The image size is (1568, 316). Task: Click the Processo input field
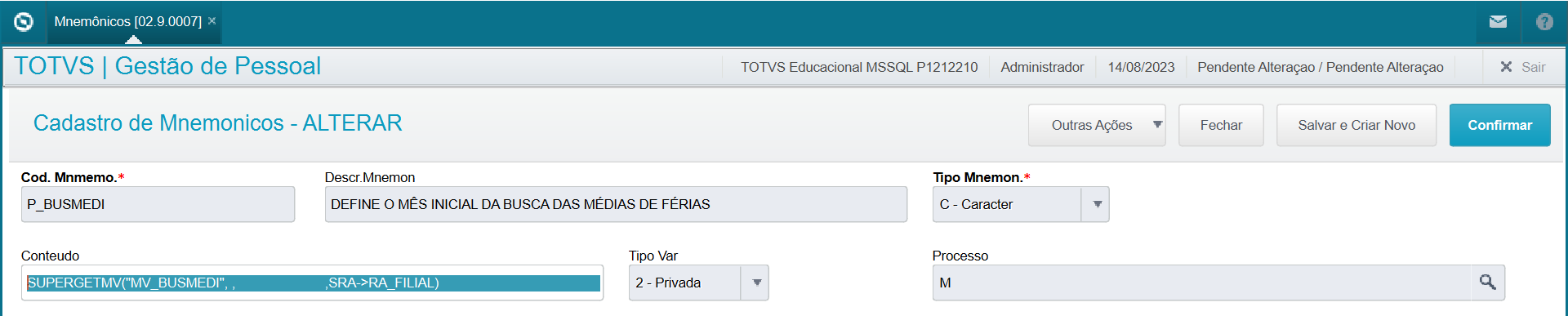1200,283
